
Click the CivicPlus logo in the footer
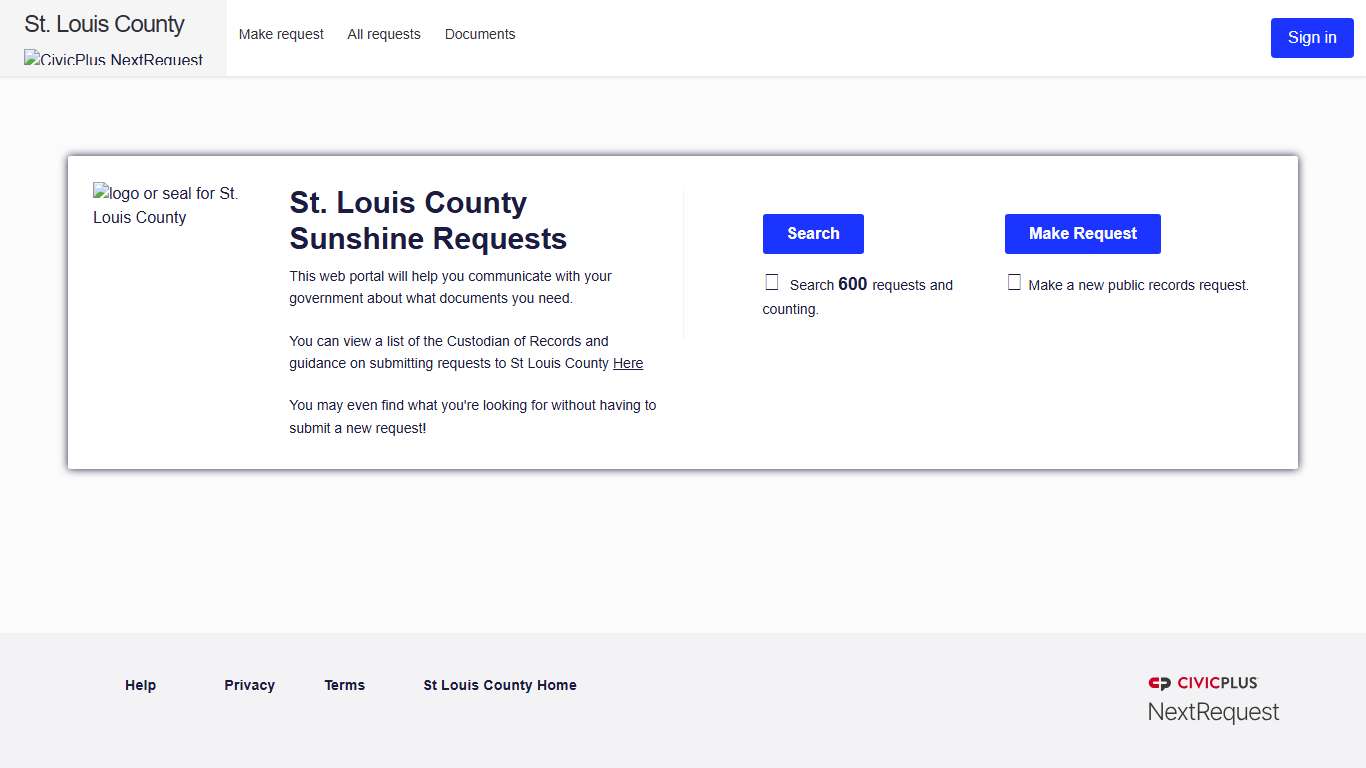pyautogui.click(x=1202, y=683)
